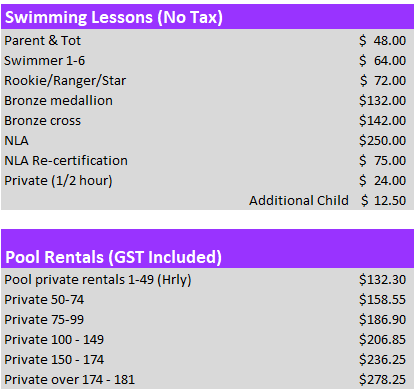Select the Bronze cross label
Viewport: 414px width, 390px height.
(x=42, y=121)
